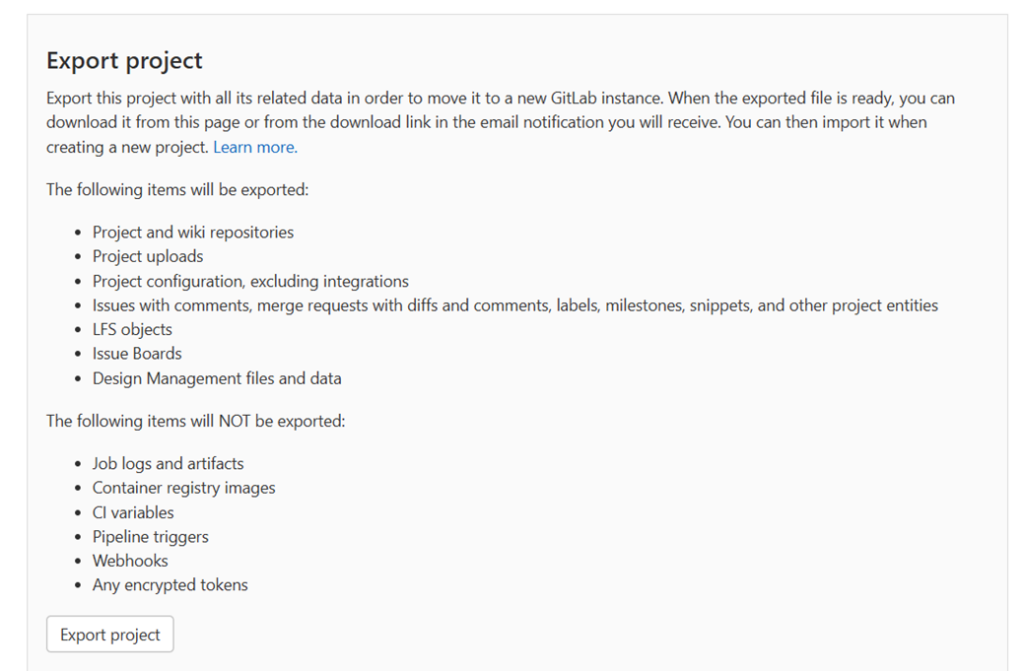This screenshot has width=1024, height=671.
Task: Click the "Job logs and artifacts" item
Action: coord(168,464)
